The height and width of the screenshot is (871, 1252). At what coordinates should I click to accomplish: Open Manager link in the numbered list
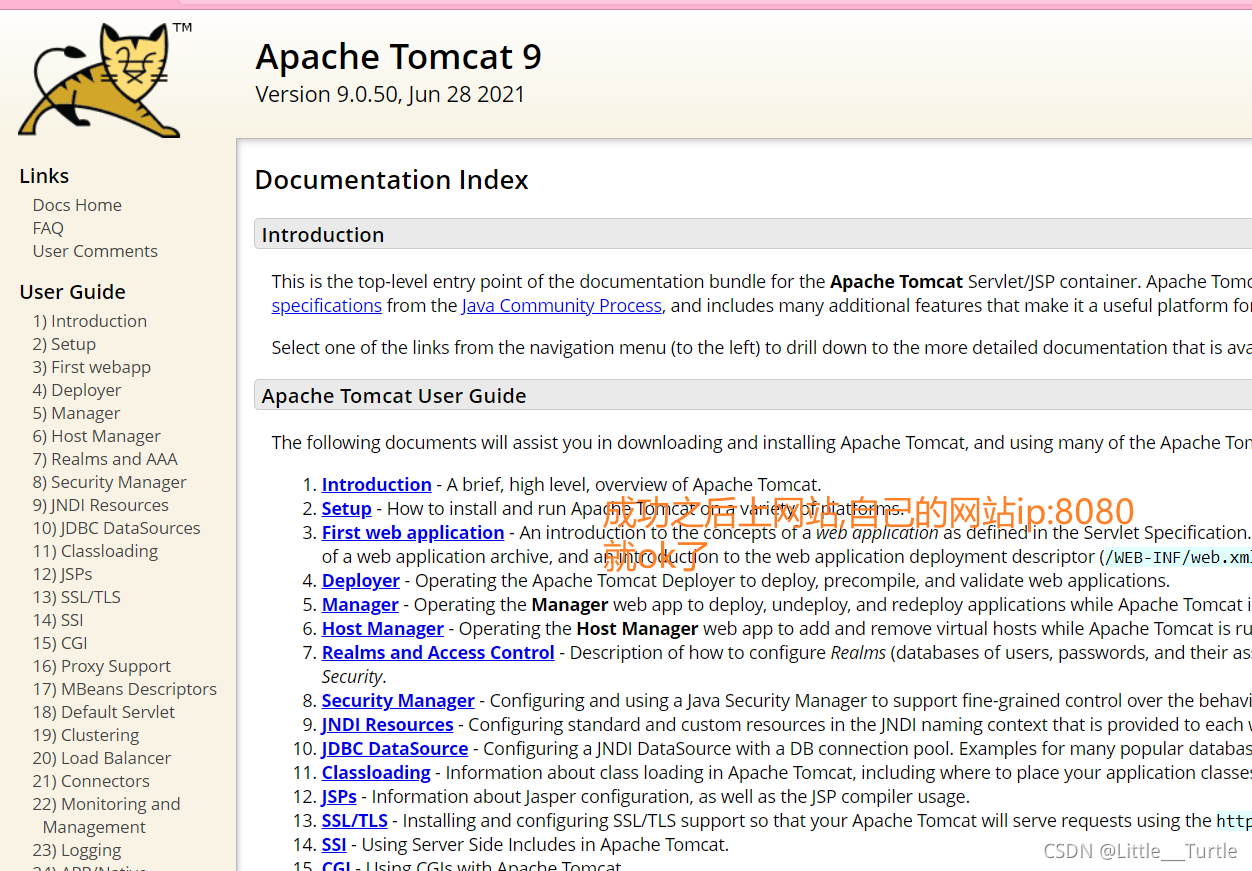tap(360, 604)
